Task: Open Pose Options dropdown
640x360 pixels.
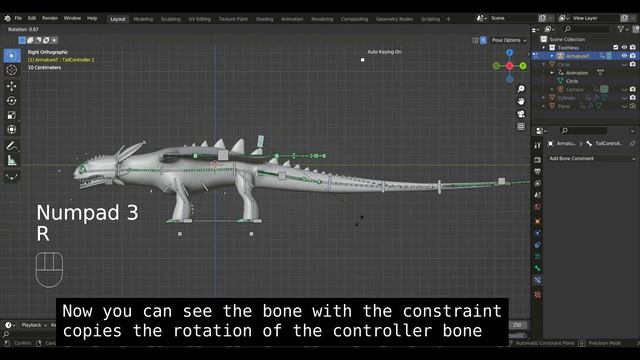Action: [x=509, y=40]
